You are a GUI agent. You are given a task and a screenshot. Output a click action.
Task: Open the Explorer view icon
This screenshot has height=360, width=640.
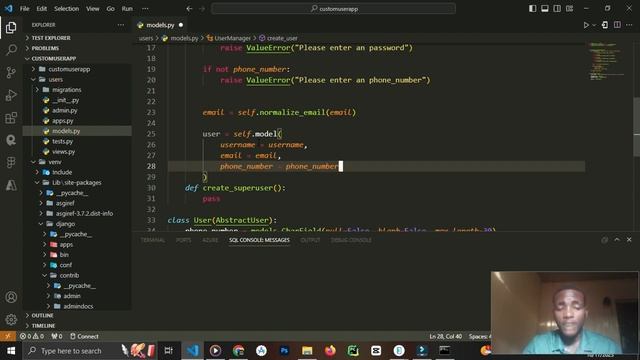[x=11, y=27]
